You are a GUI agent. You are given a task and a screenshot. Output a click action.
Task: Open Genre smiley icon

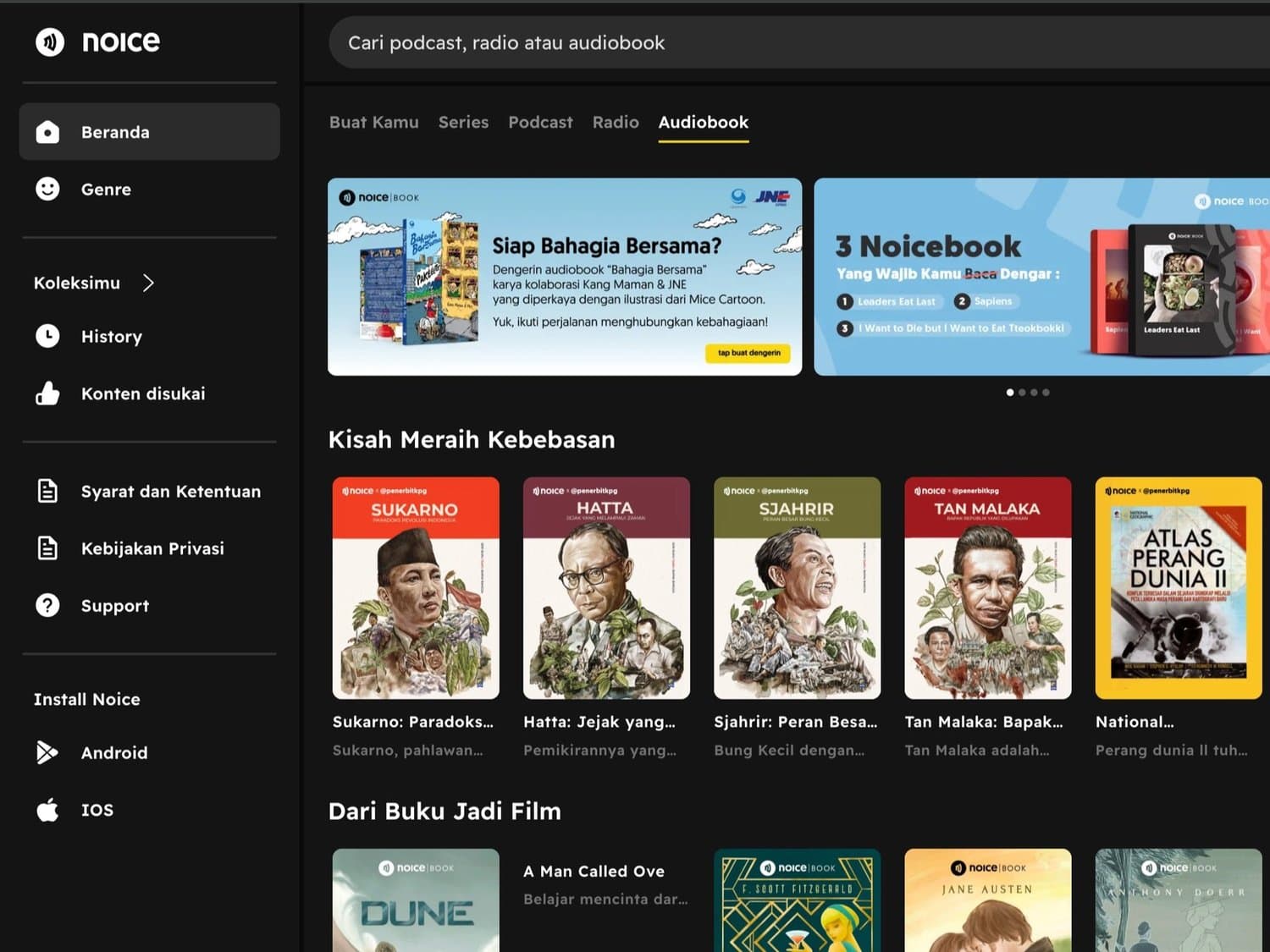pyautogui.click(x=47, y=189)
